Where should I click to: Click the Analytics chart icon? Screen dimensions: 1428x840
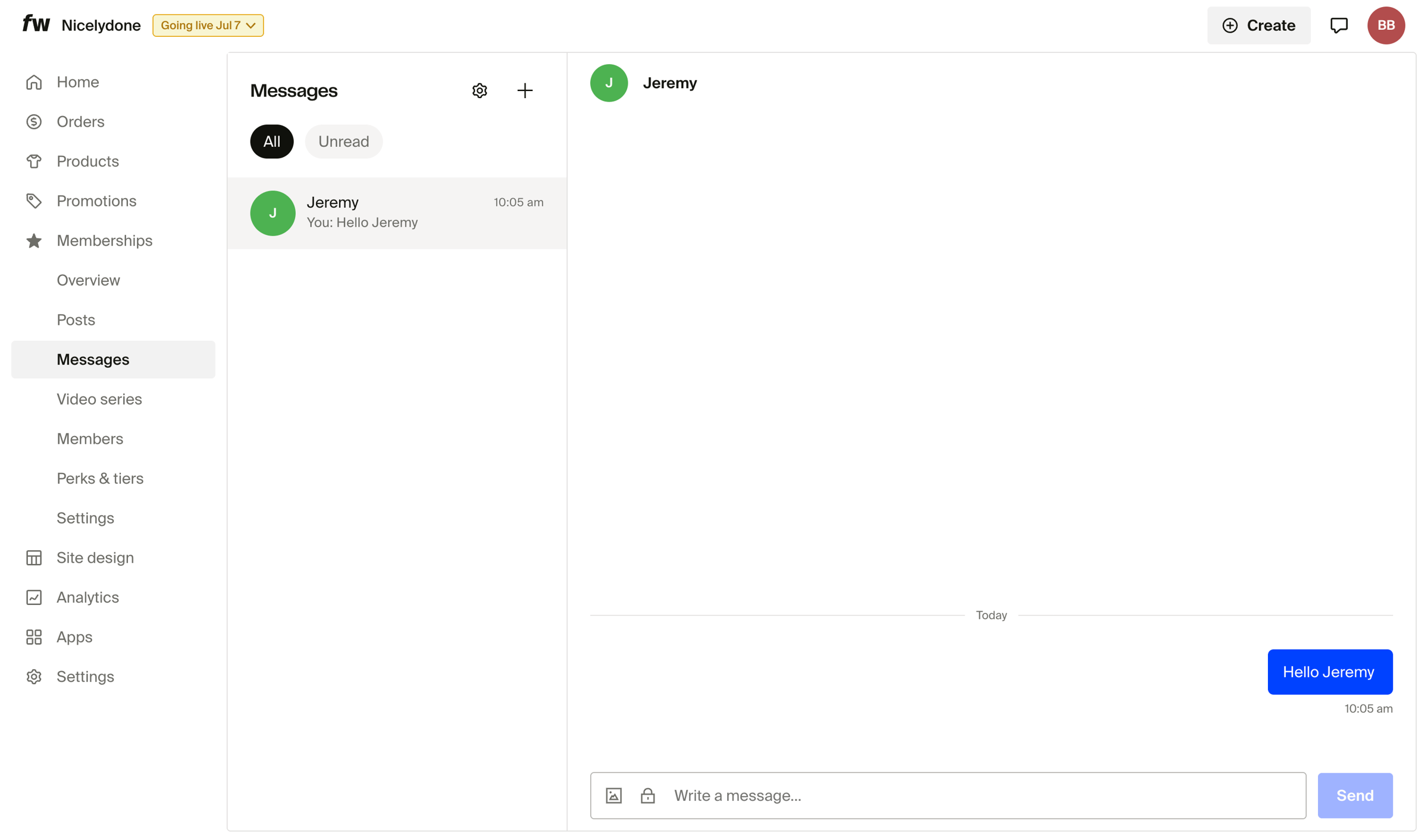click(x=34, y=597)
